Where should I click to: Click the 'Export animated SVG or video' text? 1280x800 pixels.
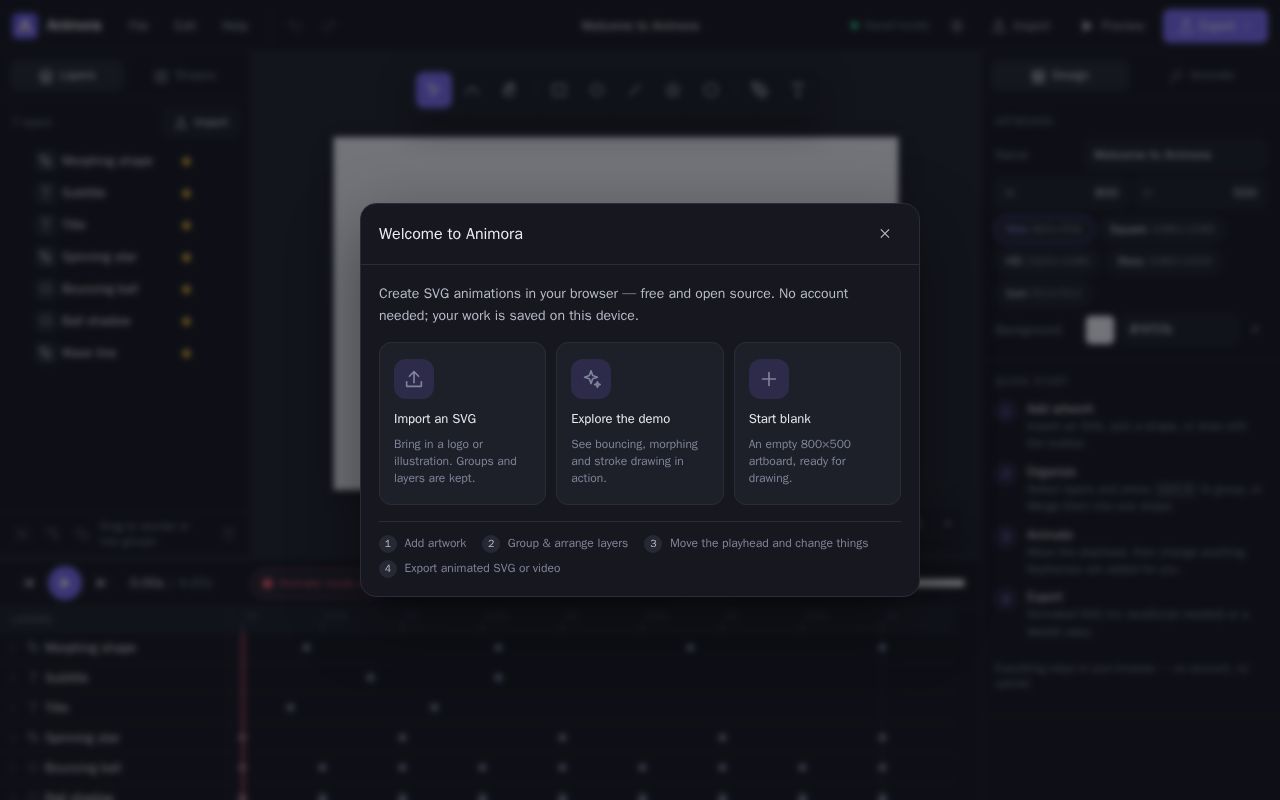482,568
